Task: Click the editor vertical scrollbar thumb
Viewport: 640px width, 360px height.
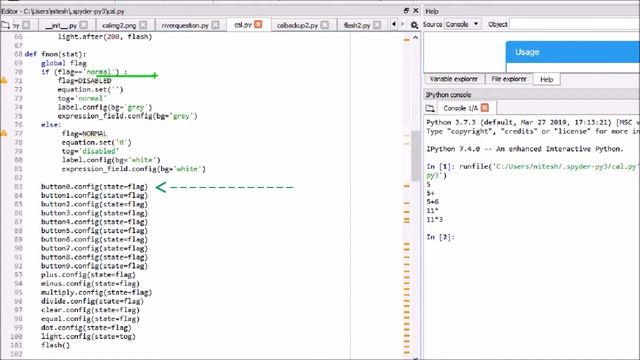Action: 416,156
